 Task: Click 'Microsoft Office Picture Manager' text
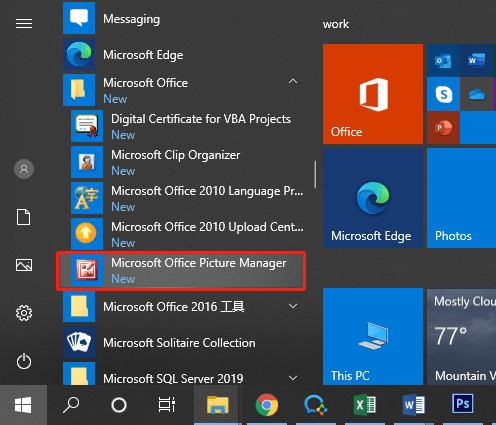199,263
